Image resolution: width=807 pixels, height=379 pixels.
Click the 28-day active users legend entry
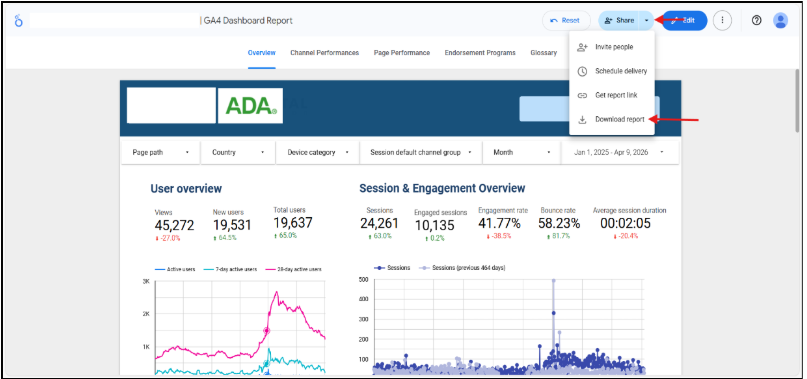click(294, 269)
